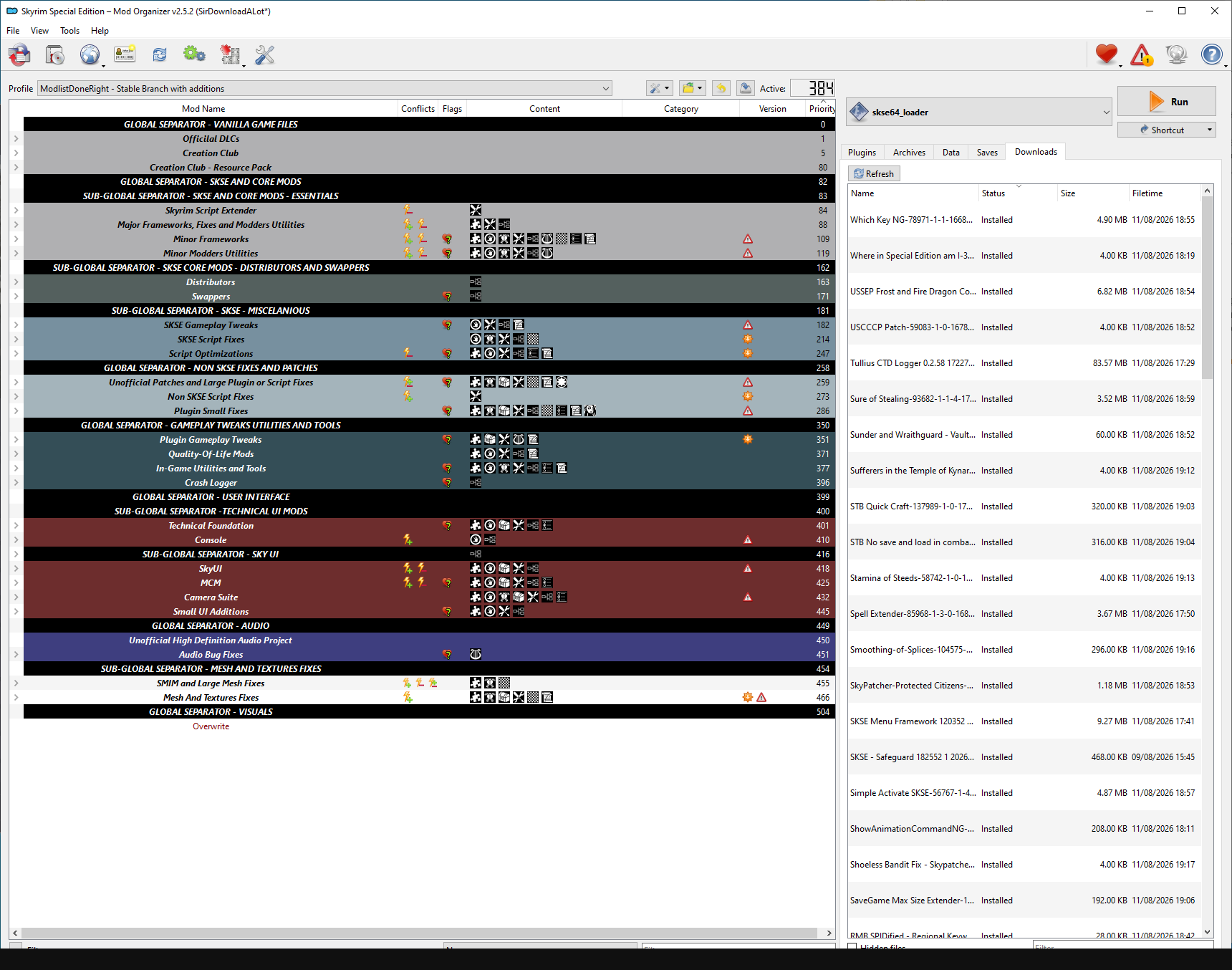The width and height of the screenshot is (1232, 970).
Task: Select the Tullius CTD Logger download
Action: [x=1024, y=362]
